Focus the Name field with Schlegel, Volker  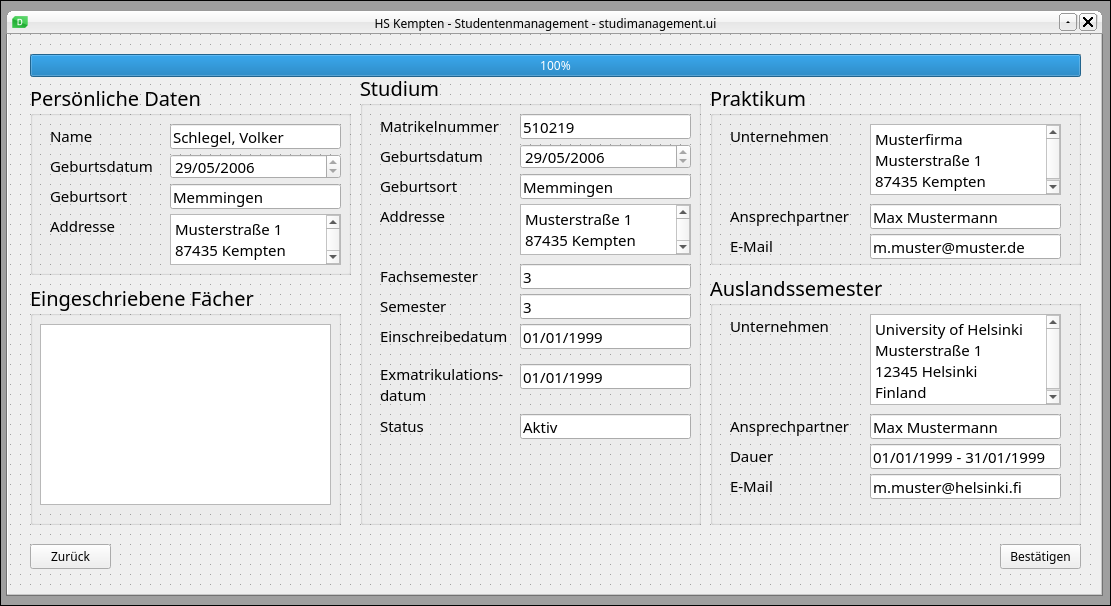pyautogui.click(x=255, y=137)
